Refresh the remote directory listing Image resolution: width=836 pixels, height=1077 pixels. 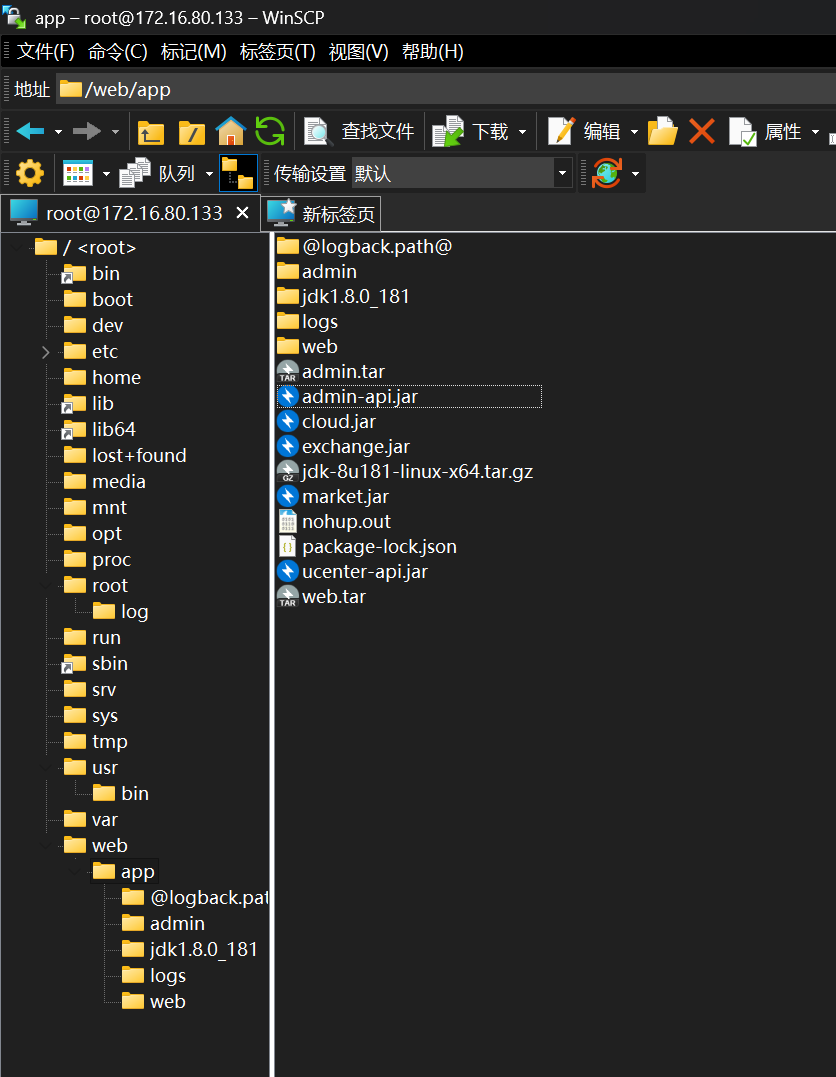(x=270, y=131)
